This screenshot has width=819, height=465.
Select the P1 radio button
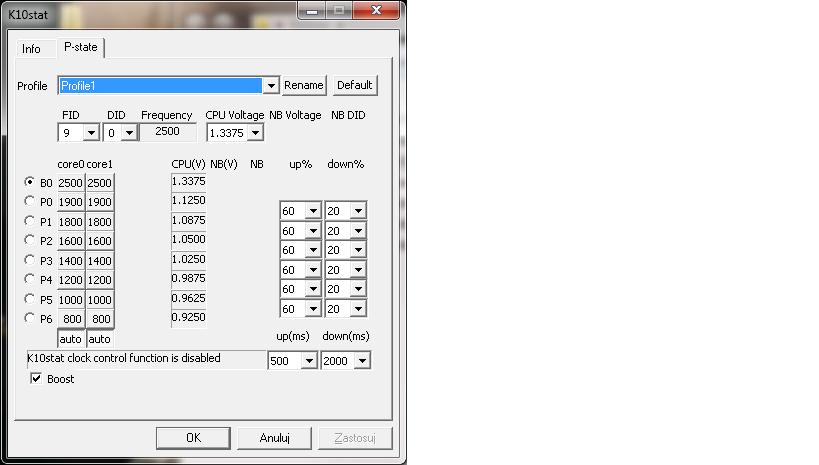click(30, 221)
